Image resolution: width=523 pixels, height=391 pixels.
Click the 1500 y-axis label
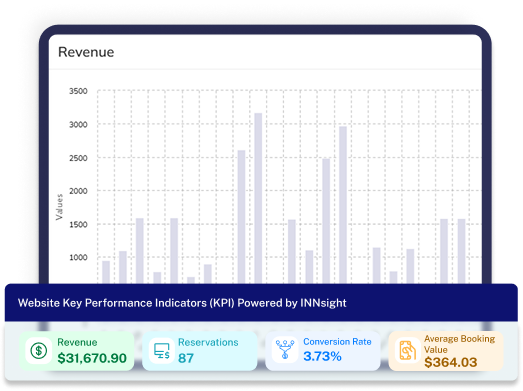[78, 224]
